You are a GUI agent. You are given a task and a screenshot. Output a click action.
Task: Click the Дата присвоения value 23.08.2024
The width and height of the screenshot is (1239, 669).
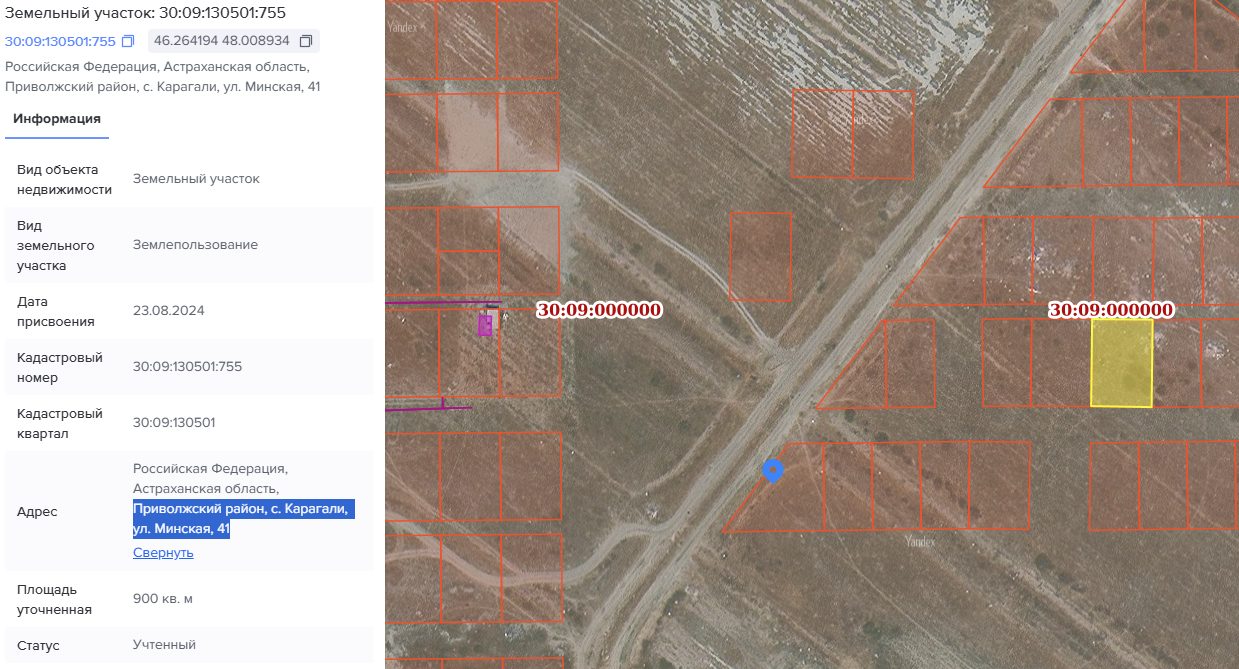(x=168, y=311)
